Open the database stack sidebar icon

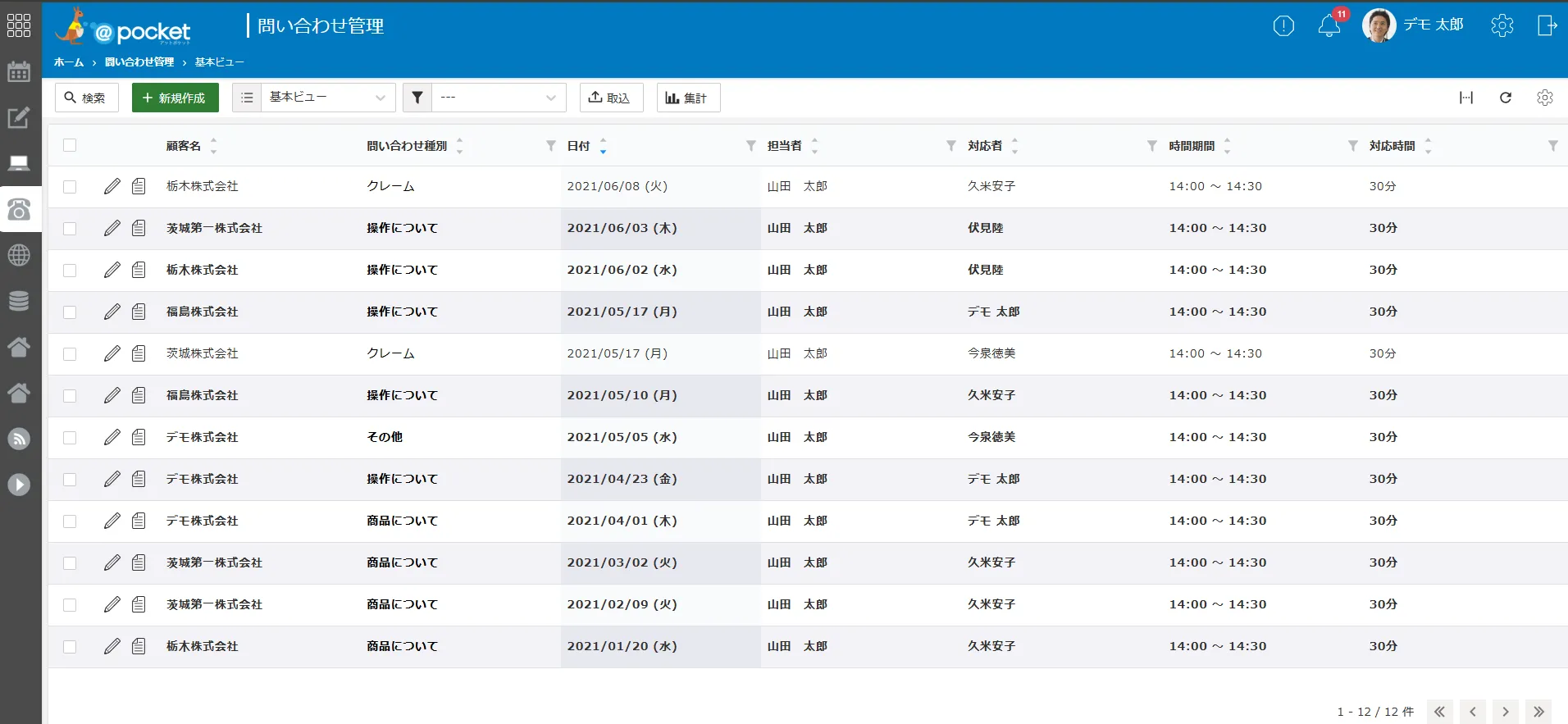point(19,301)
